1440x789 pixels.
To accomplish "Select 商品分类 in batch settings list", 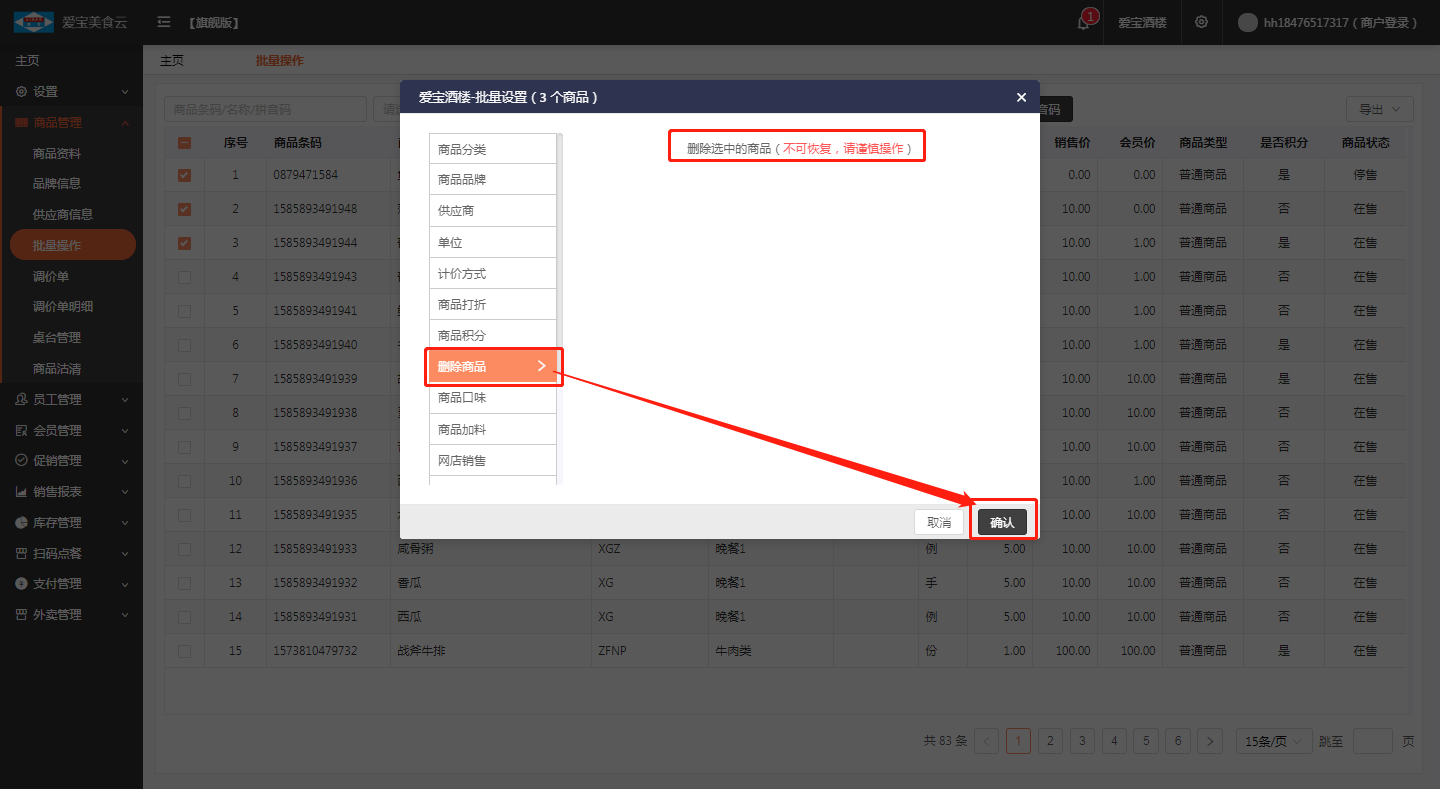I will (492, 149).
